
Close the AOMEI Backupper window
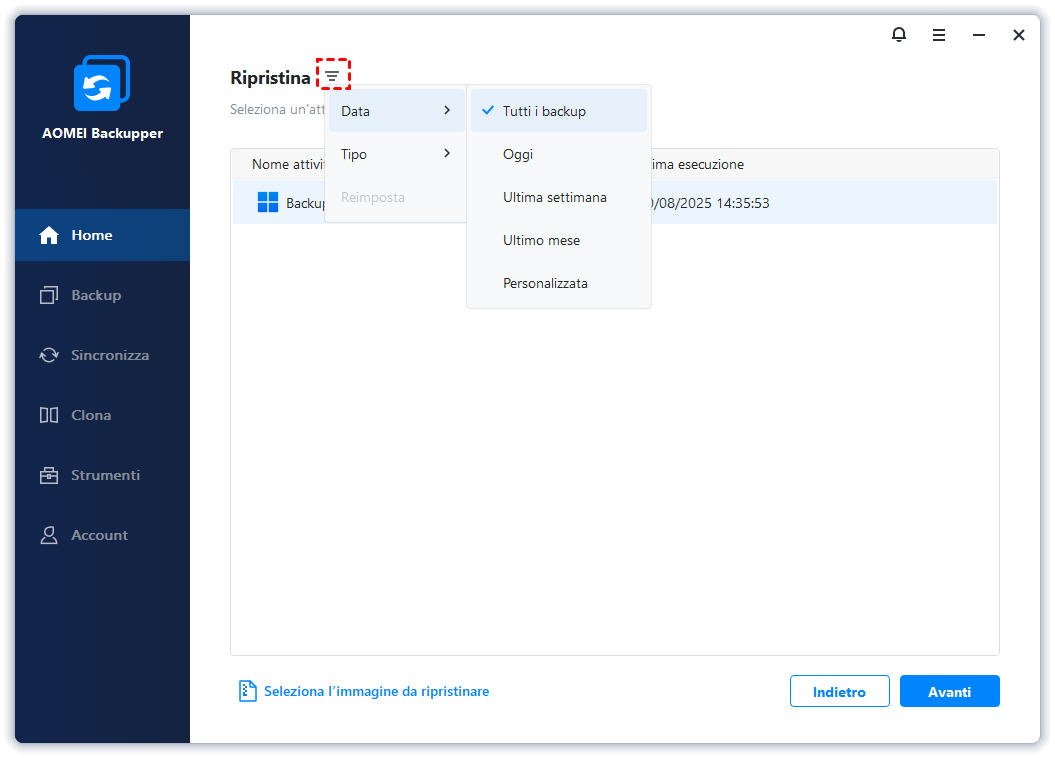pyautogui.click(x=1019, y=35)
